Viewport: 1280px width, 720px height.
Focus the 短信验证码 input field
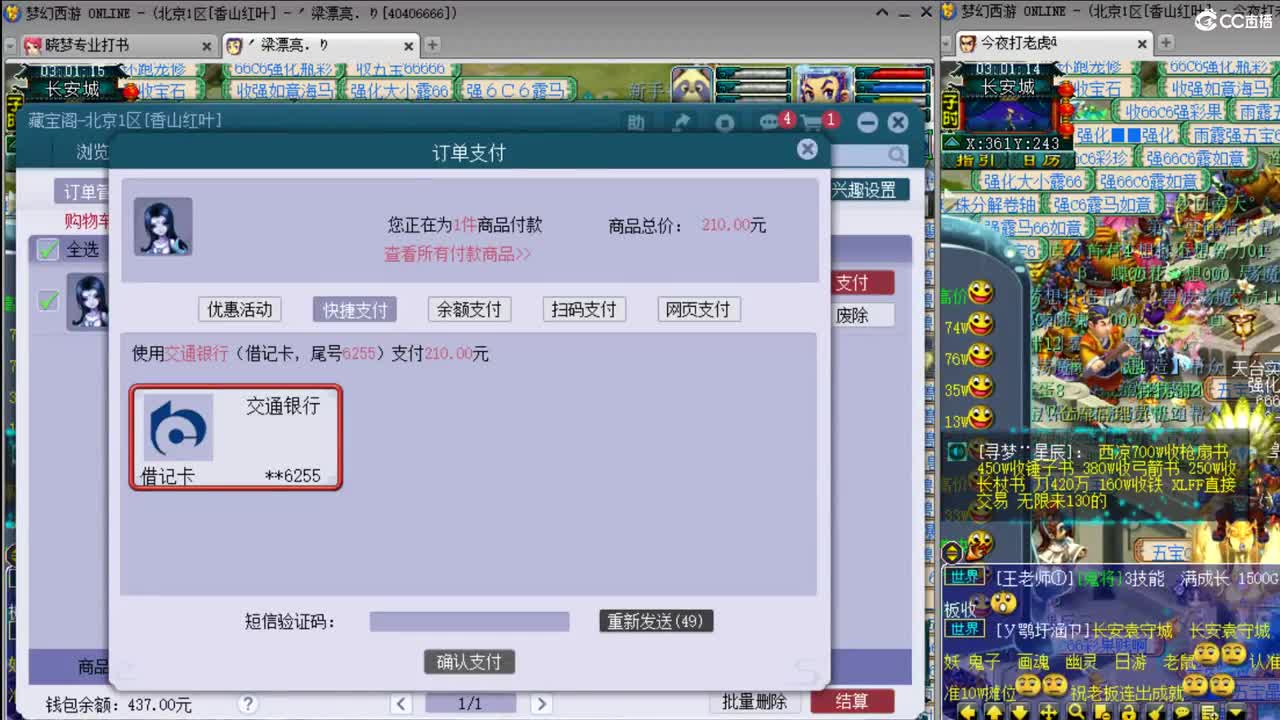pos(469,622)
